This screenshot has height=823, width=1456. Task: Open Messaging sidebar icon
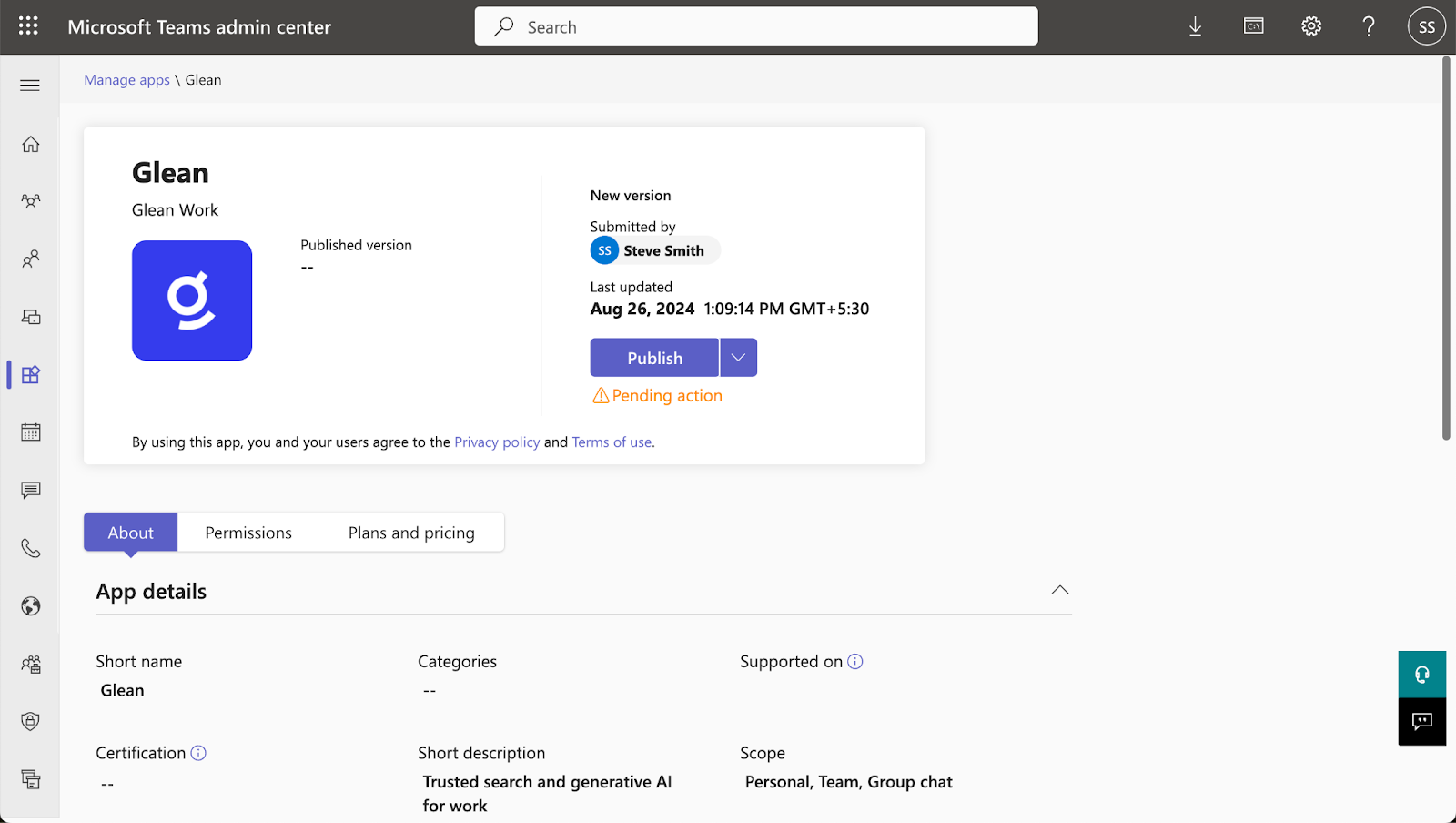click(x=31, y=490)
